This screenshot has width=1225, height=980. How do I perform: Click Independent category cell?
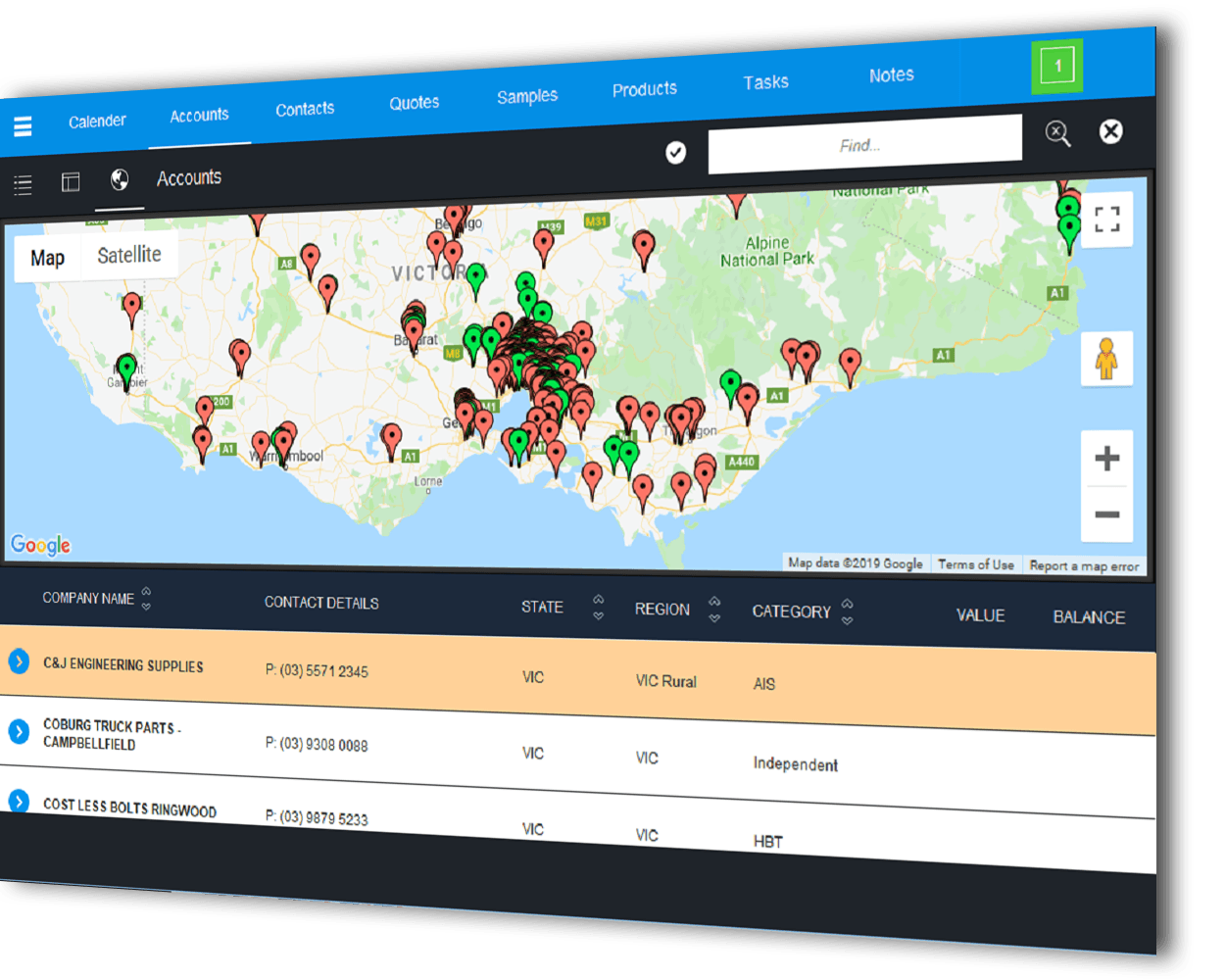pyautogui.click(x=796, y=763)
